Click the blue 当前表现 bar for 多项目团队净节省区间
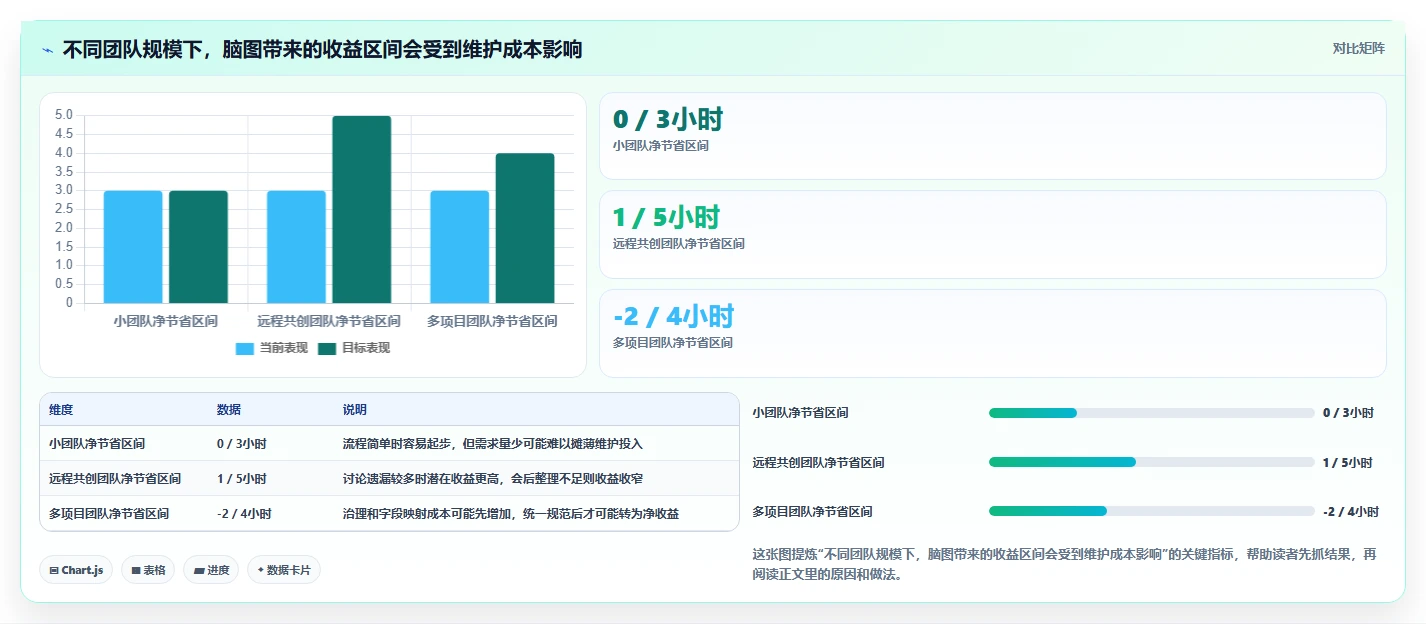The width and height of the screenshot is (1426, 624). tap(459, 247)
